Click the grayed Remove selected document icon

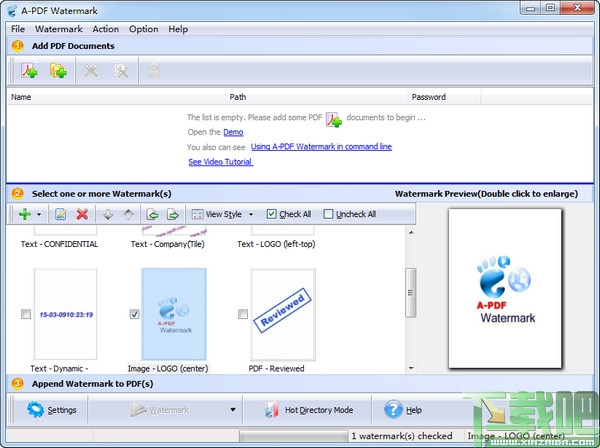91,71
